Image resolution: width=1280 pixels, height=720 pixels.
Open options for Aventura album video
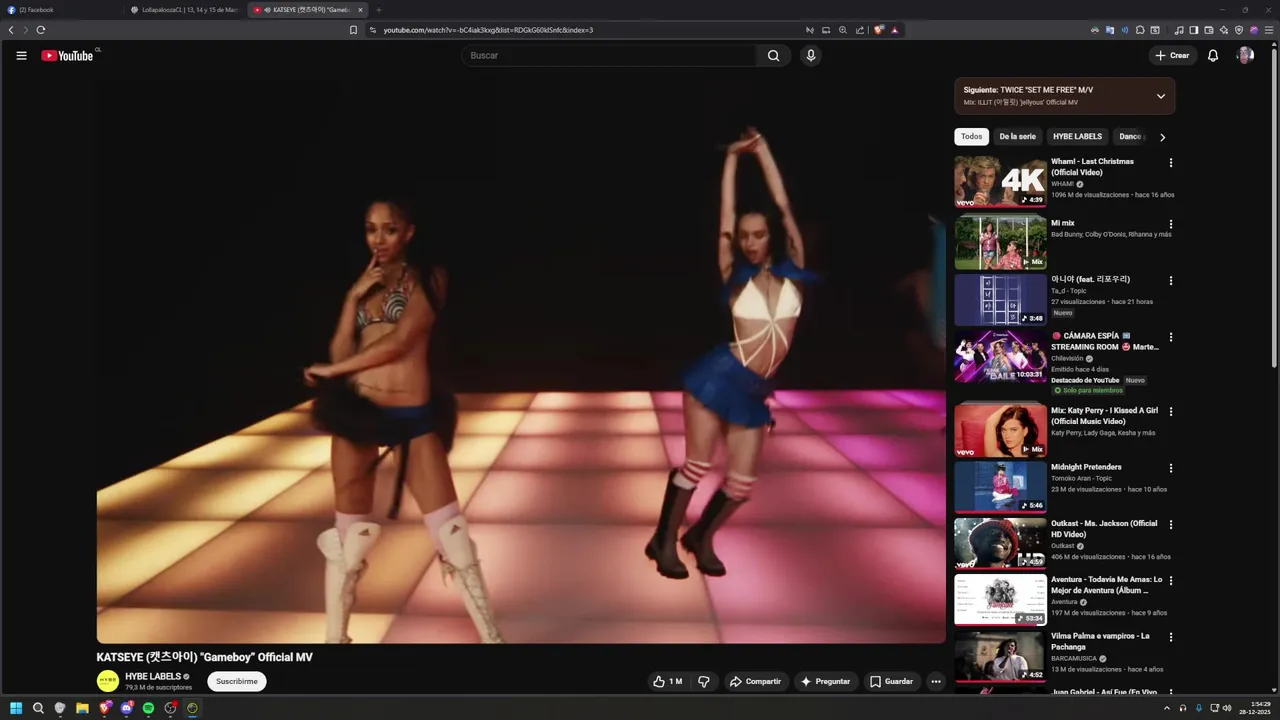tap(1171, 580)
